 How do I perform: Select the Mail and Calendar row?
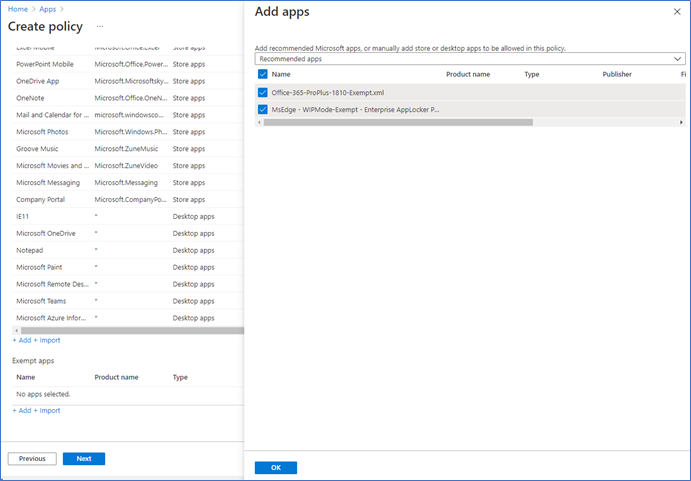pyautogui.click(x=128, y=115)
